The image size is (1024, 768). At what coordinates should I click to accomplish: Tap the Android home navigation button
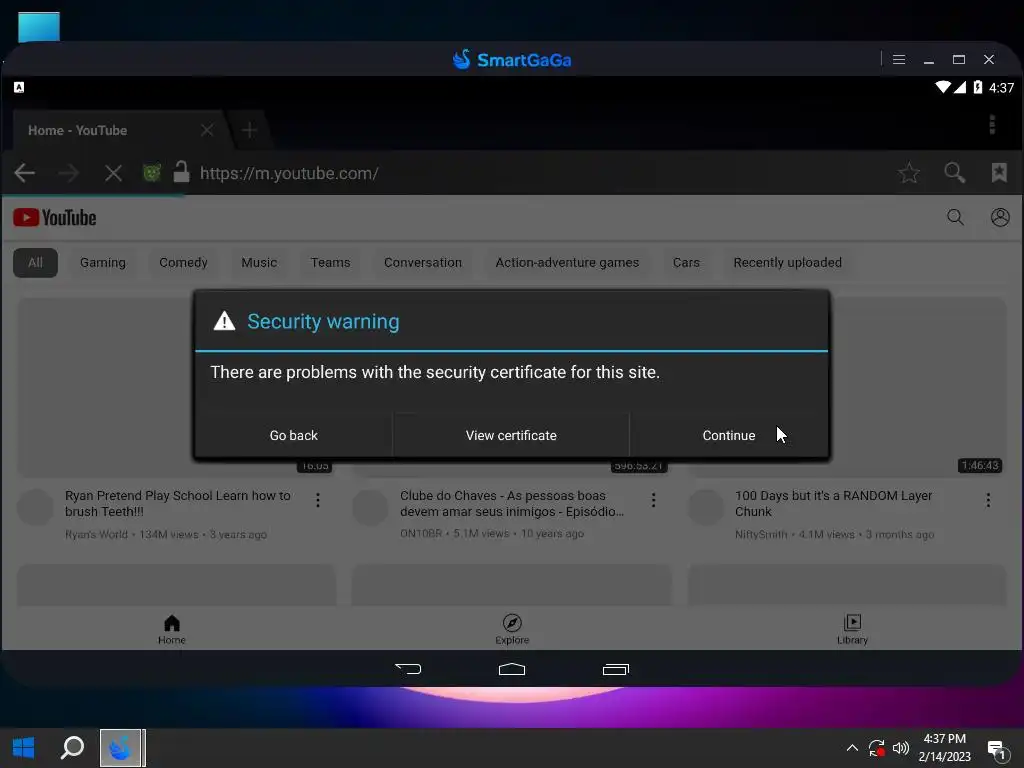point(512,669)
